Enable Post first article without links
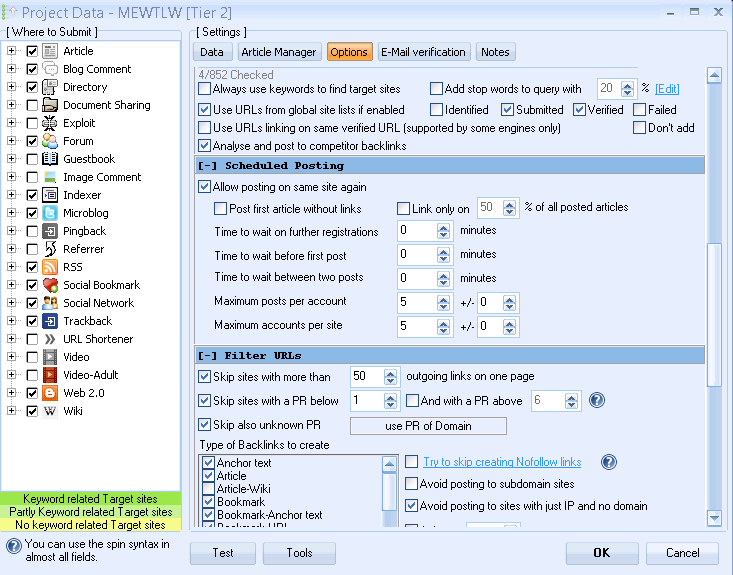Viewport: 733px width, 575px height. [x=220, y=208]
